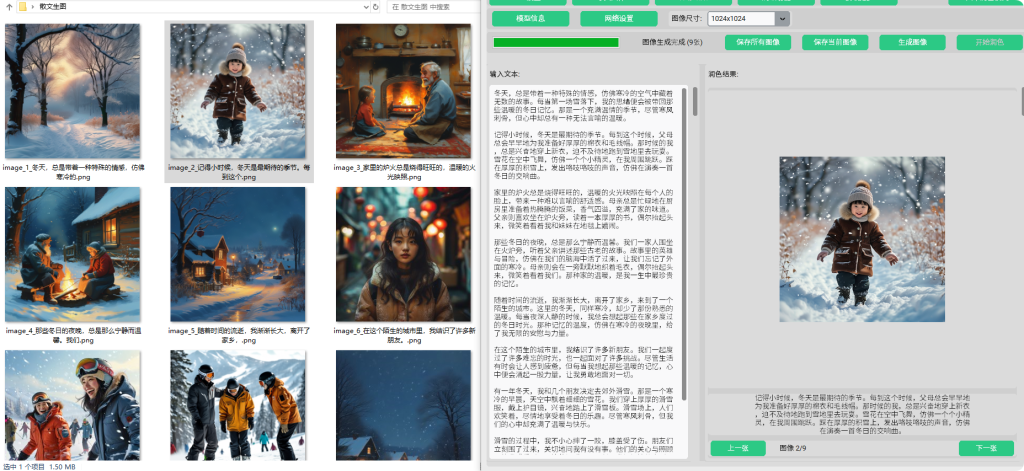Click the caption text below the preview image

(862, 414)
